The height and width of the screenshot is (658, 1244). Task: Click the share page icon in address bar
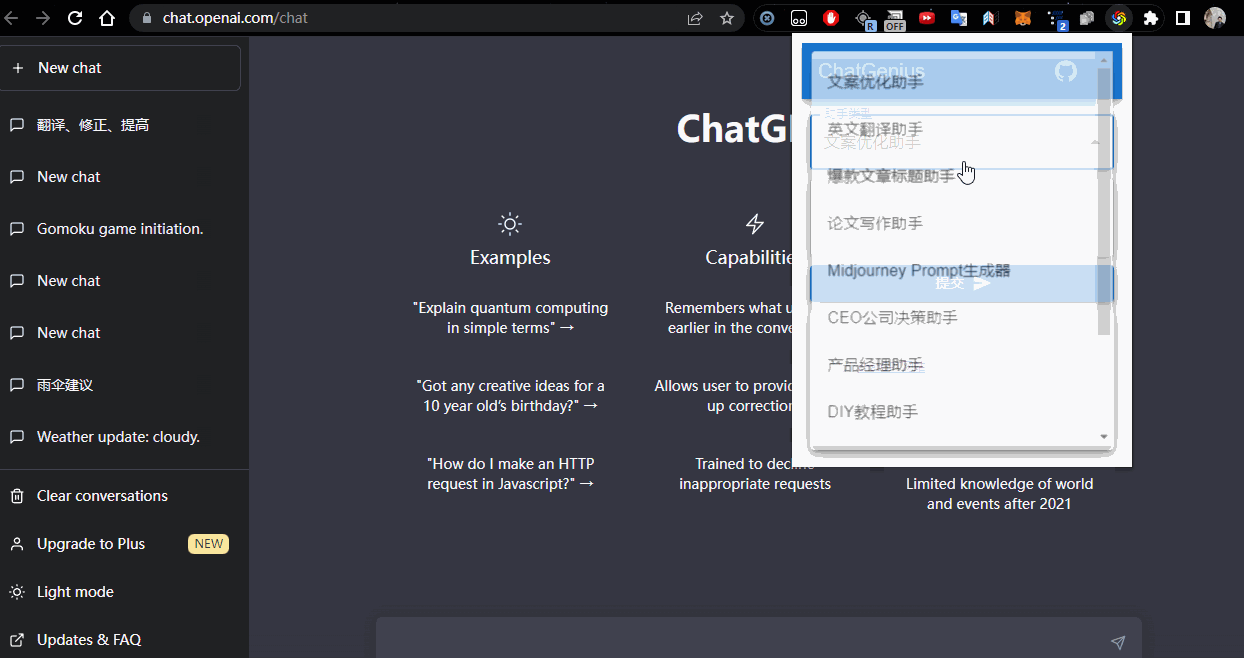pos(695,18)
